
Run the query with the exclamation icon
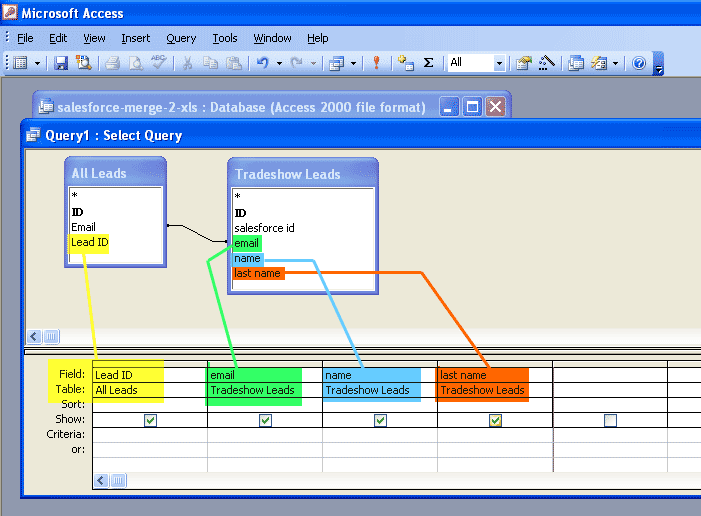[x=376, y=63]
